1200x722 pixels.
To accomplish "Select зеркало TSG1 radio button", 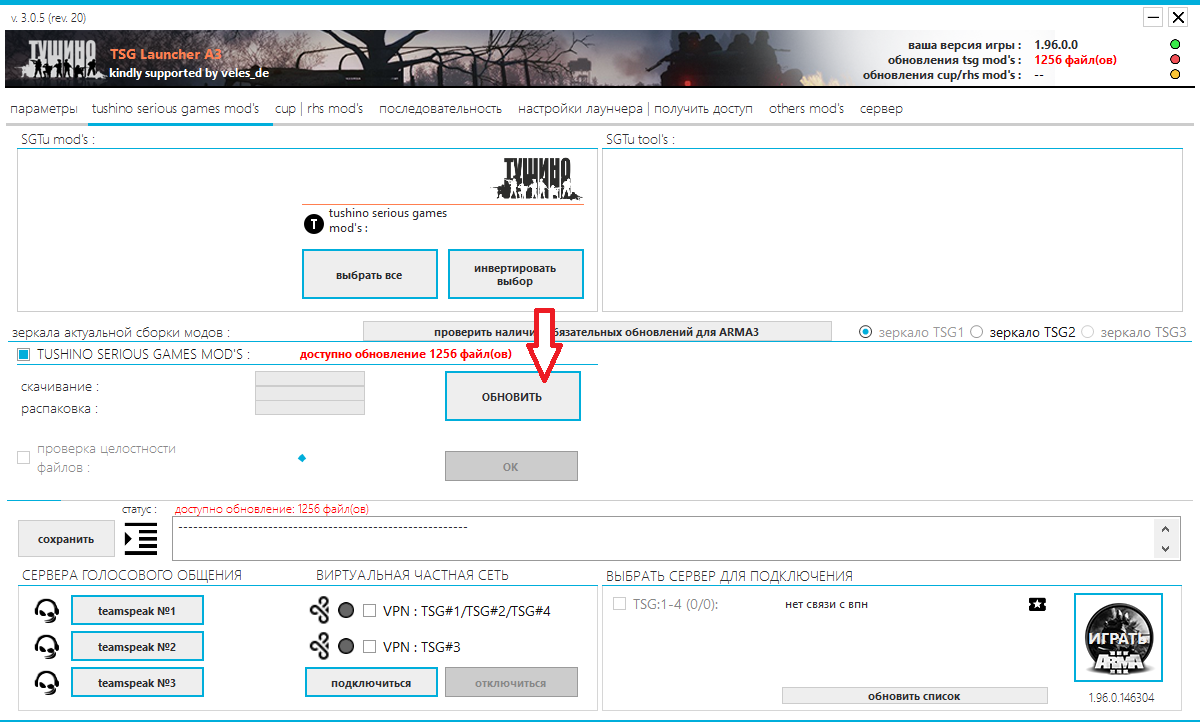I will coord(866,332).
